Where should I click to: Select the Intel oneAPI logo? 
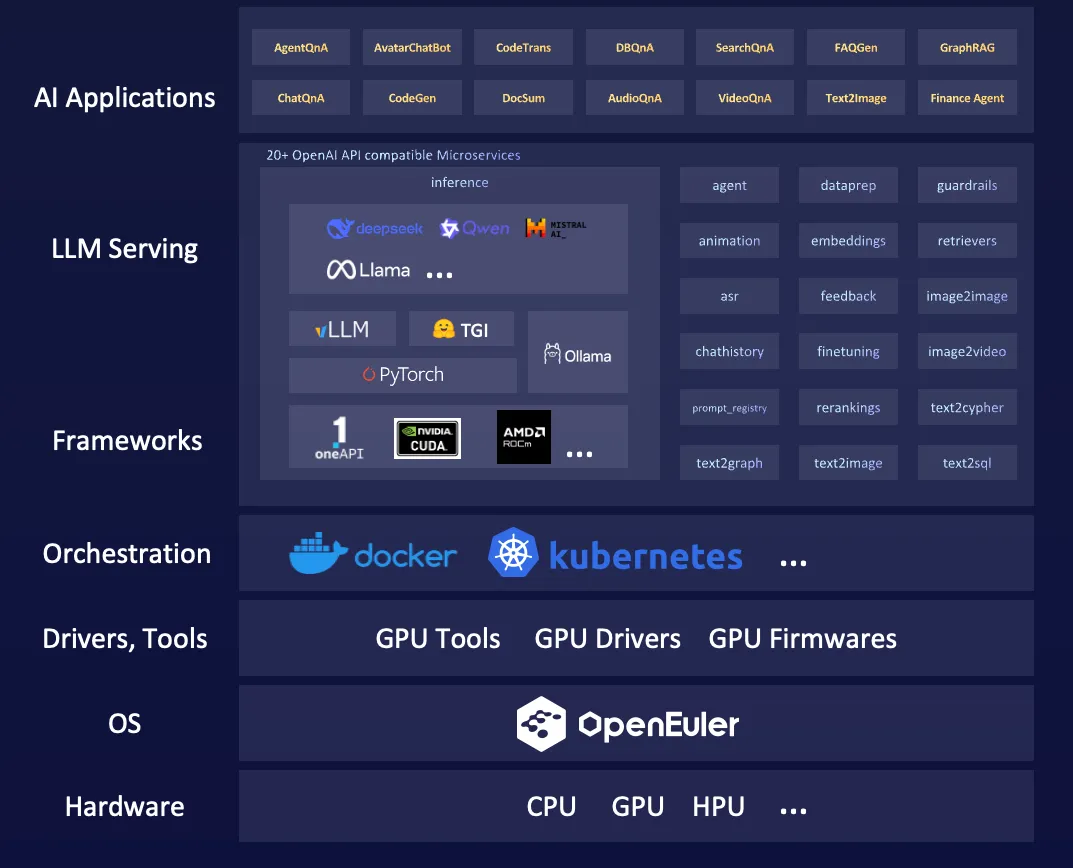(x=339, y=438)
